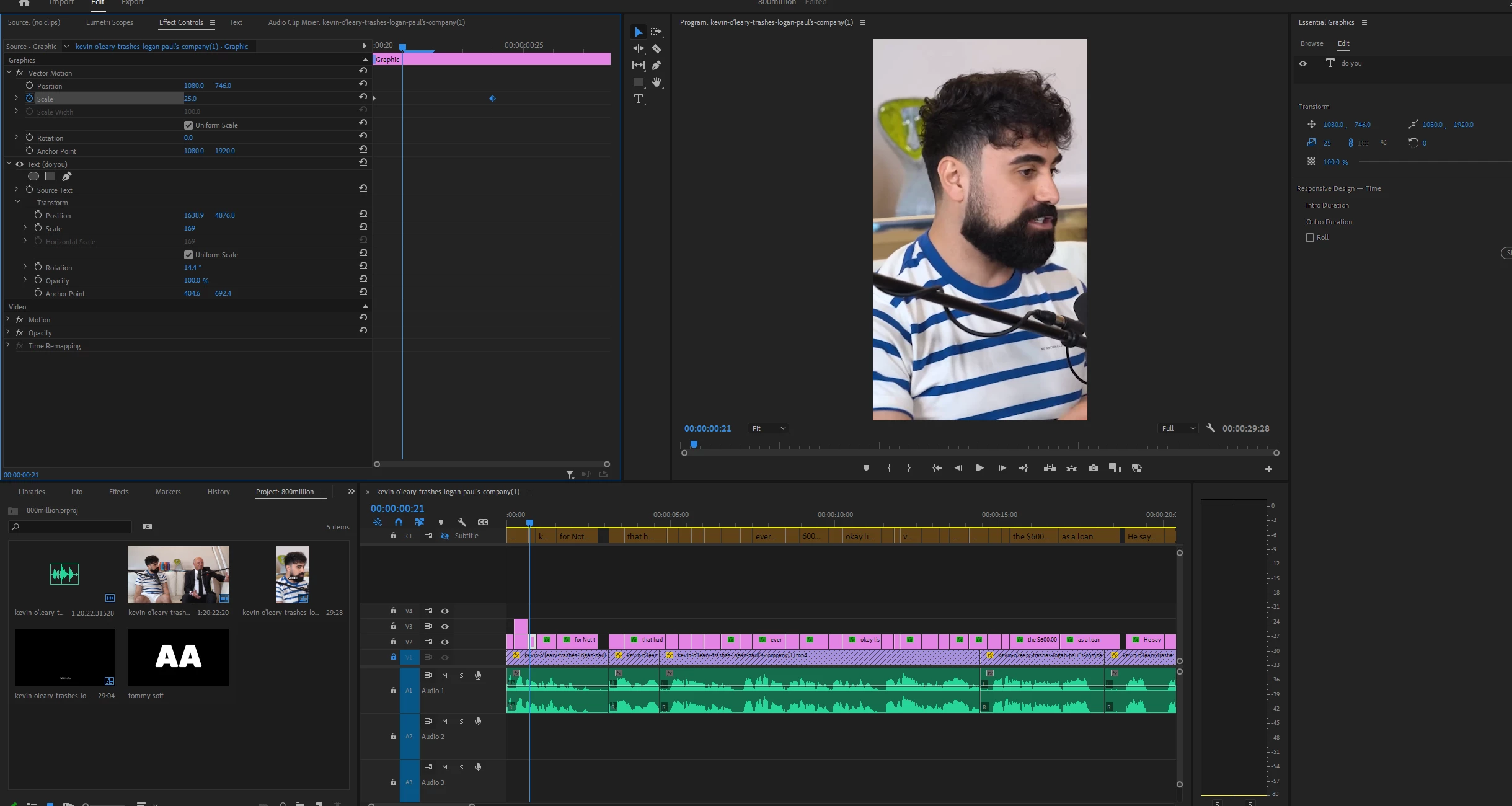Select the Pen tool in toolbar
Image resolution: width=1512 pixels, height=806 pixels.
tap(657, 65)
